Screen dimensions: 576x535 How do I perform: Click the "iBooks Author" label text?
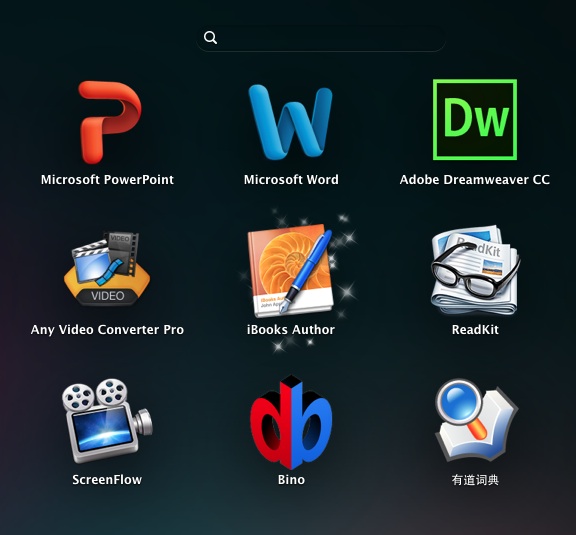tap(291, 330)
